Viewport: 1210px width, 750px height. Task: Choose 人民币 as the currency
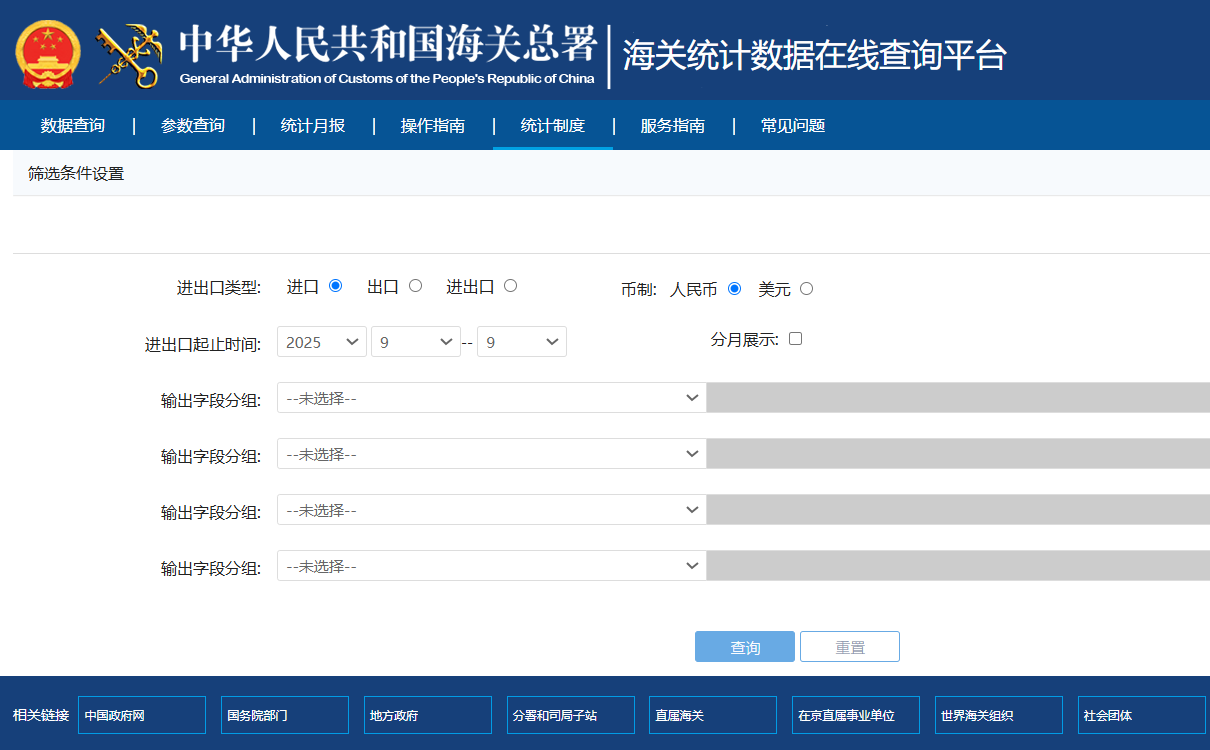[x=734, y=289]
